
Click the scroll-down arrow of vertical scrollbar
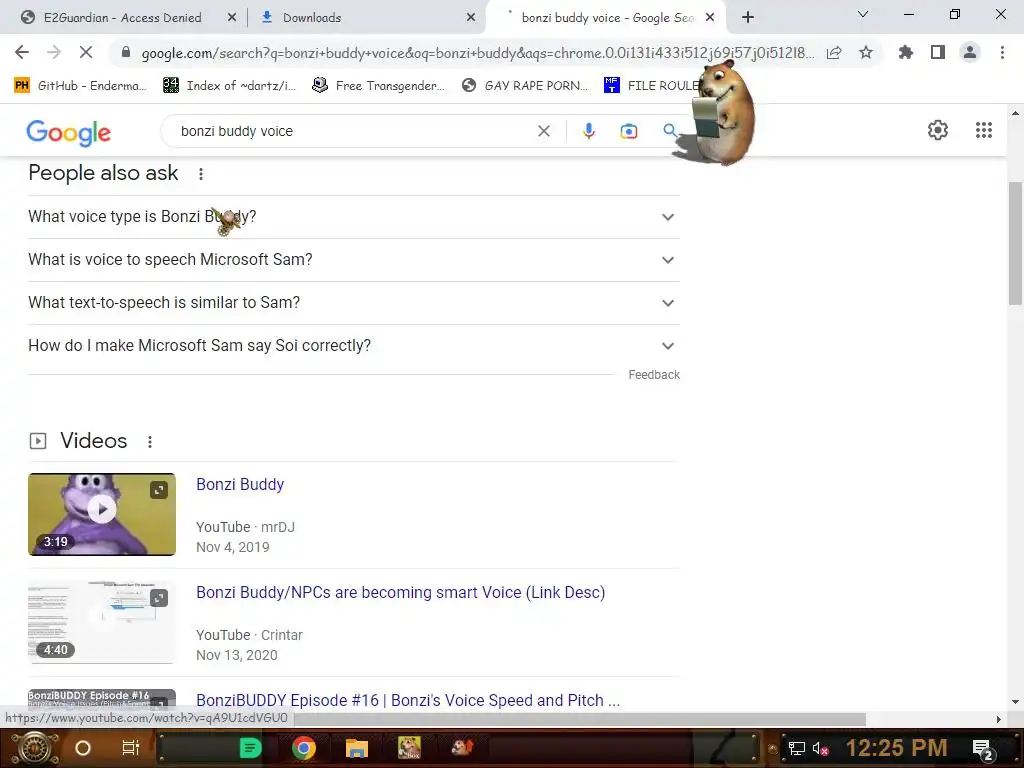point(1015,702)
